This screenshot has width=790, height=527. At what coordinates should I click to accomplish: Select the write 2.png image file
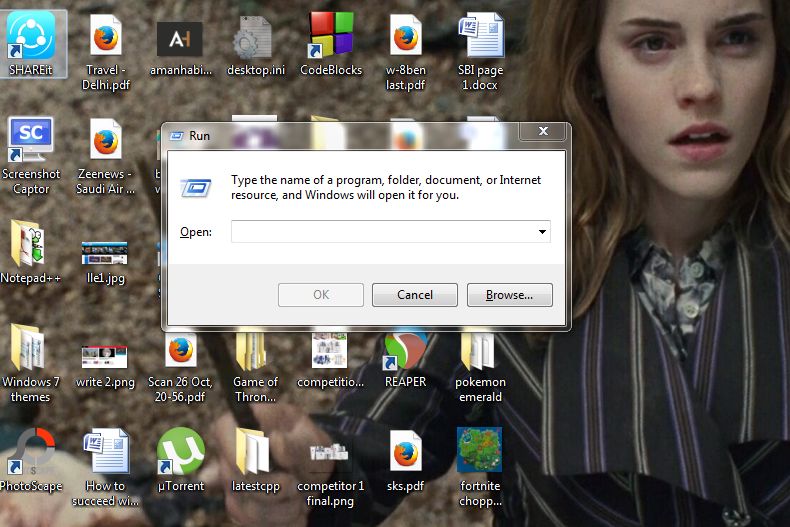[x=105, y=367]
